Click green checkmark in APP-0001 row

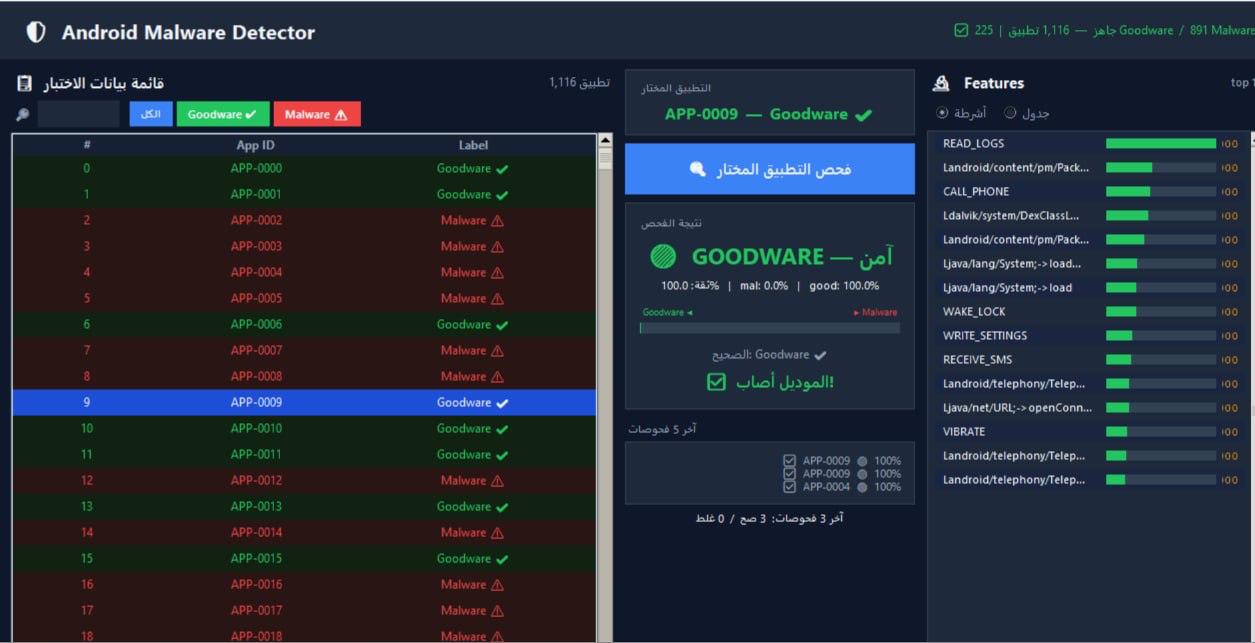502,195
